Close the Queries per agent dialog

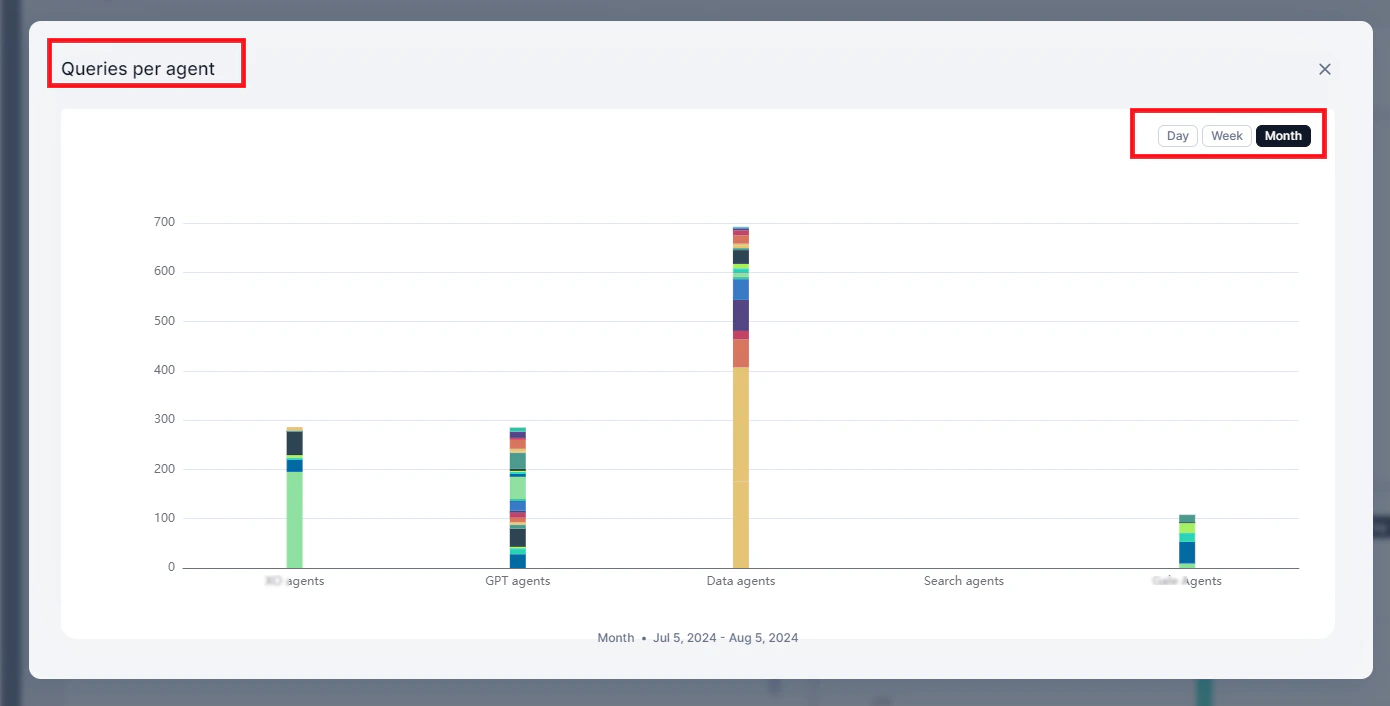[x=1324, y=69]
